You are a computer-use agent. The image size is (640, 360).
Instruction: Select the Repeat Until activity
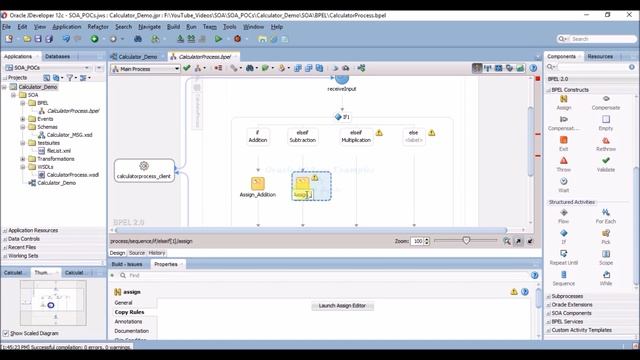point(564,254)
